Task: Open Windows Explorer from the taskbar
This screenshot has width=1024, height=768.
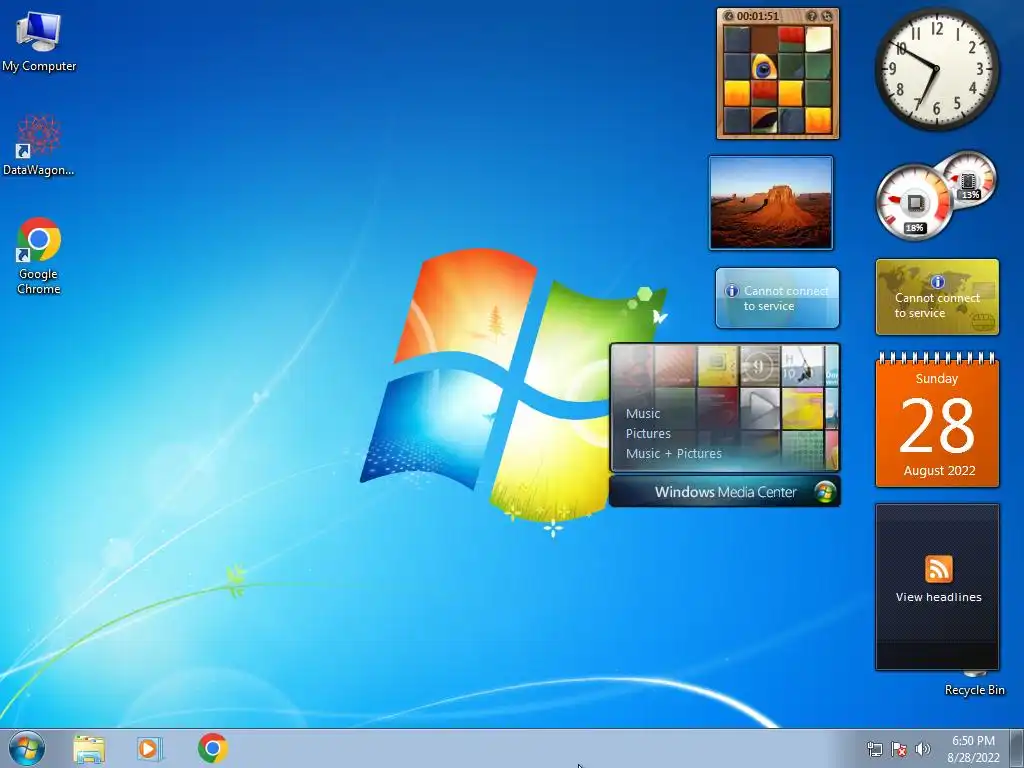Action: click(89, 749)
